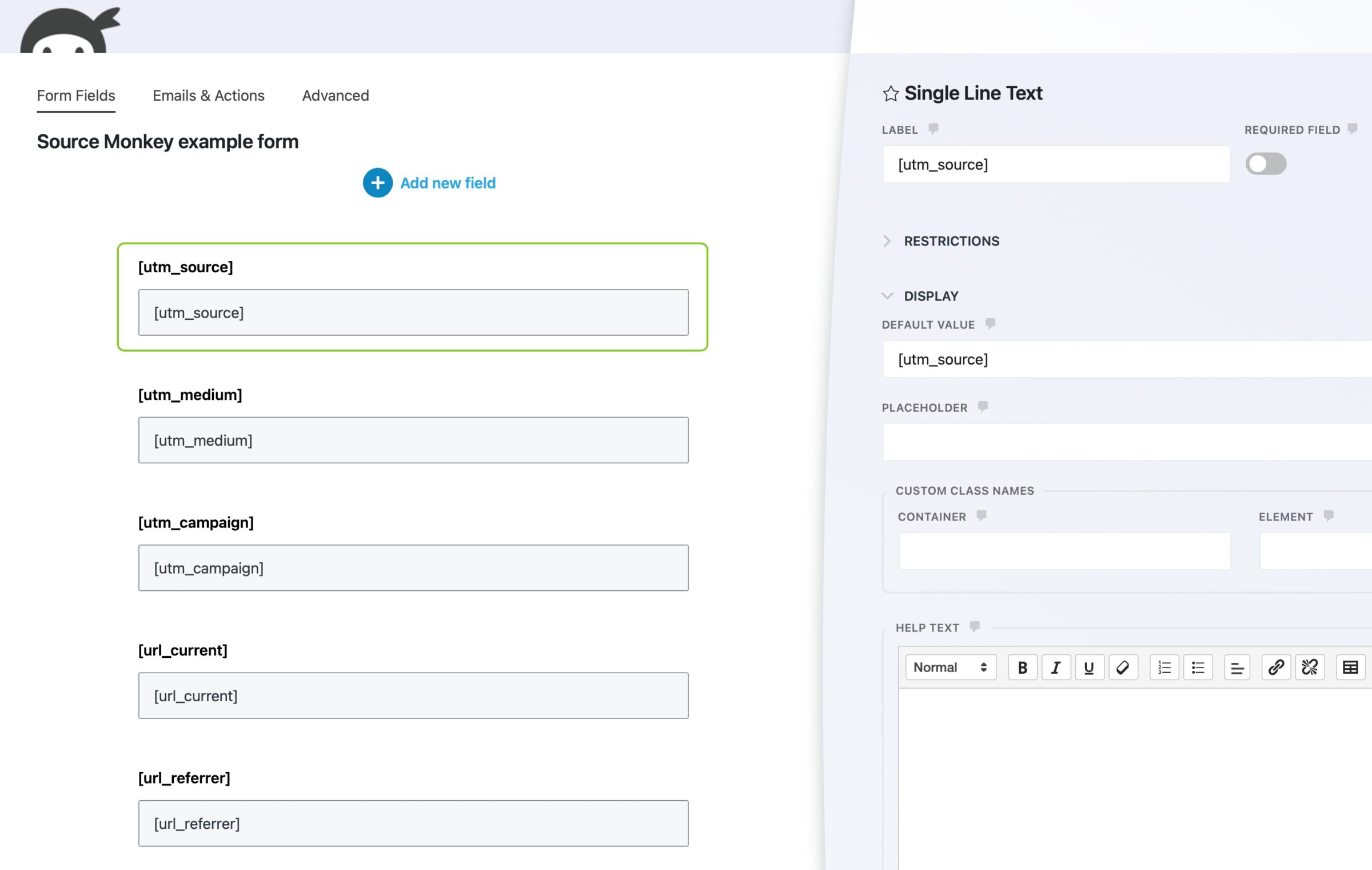
Task: Click the unlink icon in editor toolbar
Action: [x=1310, y=668]
